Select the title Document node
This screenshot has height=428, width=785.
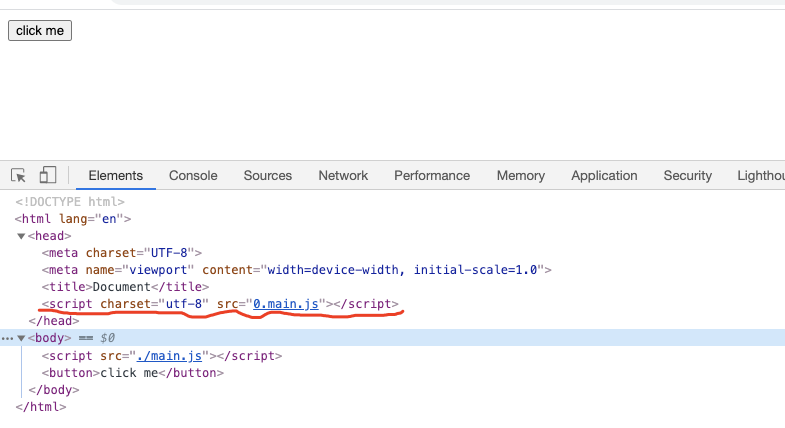pos(126,287)
